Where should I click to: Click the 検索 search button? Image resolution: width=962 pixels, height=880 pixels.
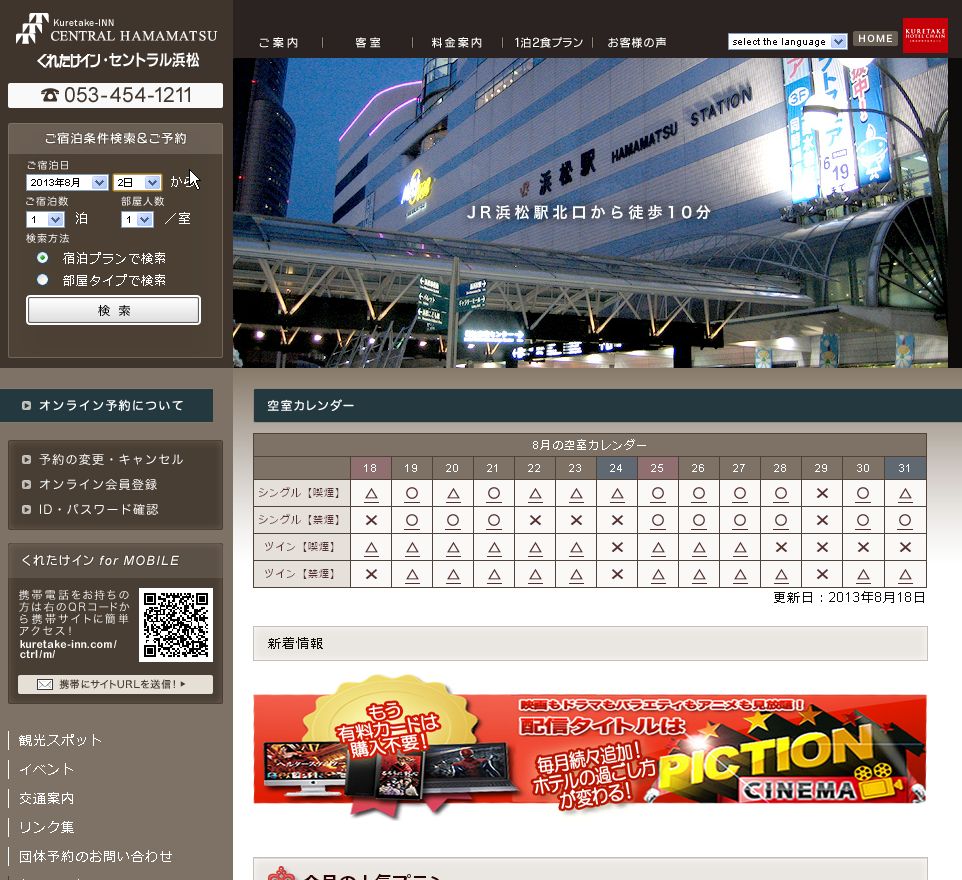(114, 310)
